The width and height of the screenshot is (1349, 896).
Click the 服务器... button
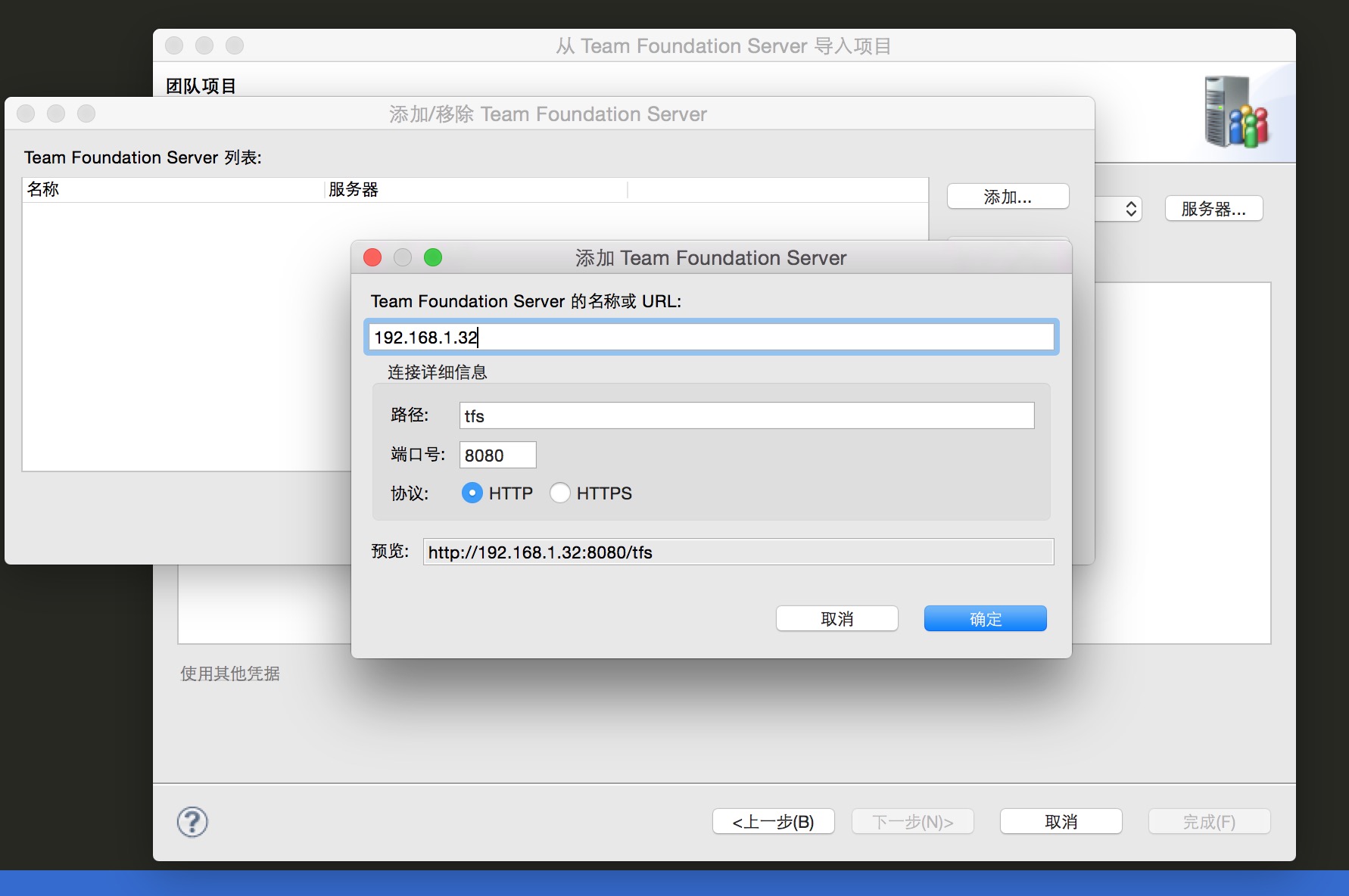[1213, 209]
